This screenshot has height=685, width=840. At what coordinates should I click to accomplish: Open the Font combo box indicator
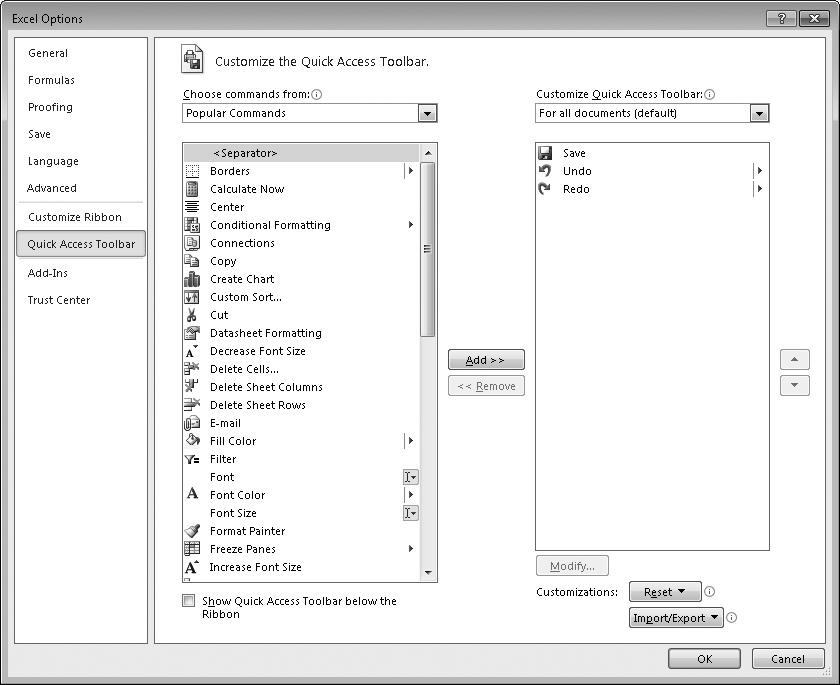coord(410,477)
